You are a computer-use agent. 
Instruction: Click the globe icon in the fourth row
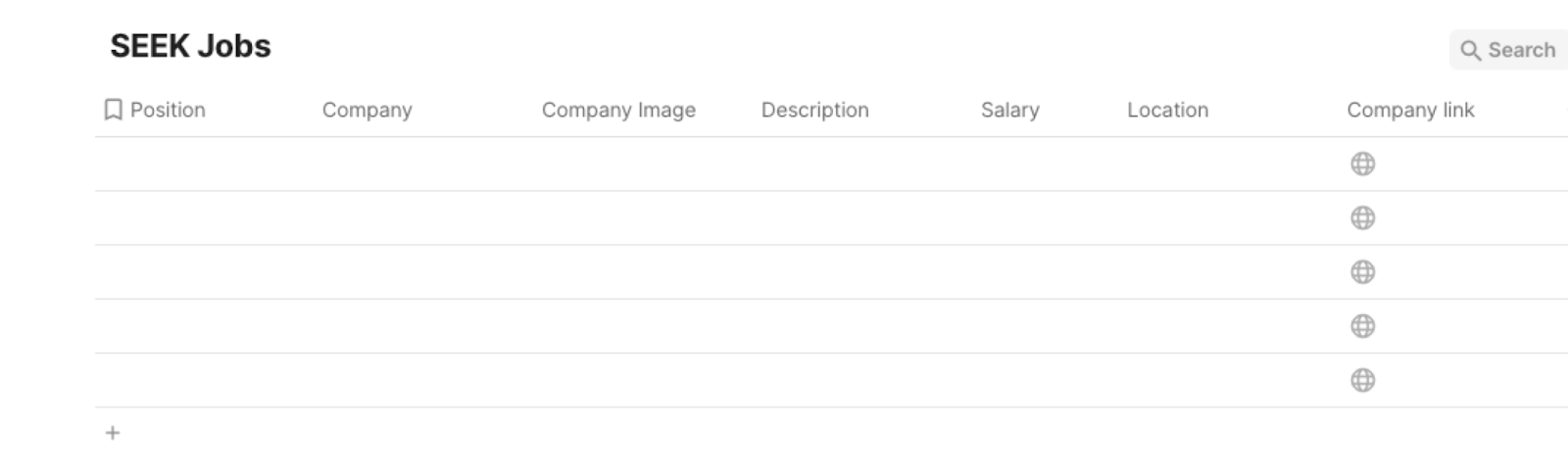[x=1362, y=325]
